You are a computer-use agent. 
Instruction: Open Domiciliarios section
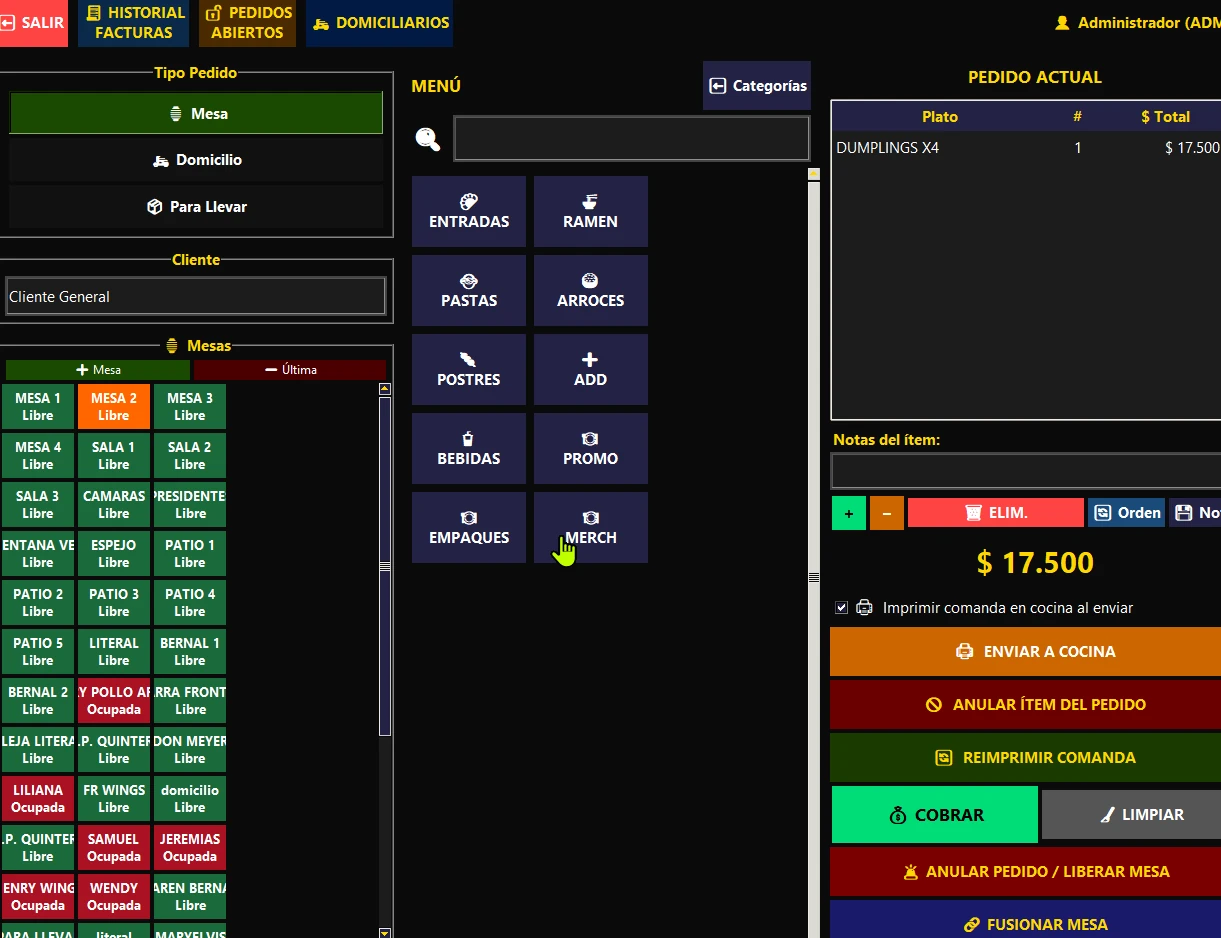pyautogui.click(x=380, y=23)
